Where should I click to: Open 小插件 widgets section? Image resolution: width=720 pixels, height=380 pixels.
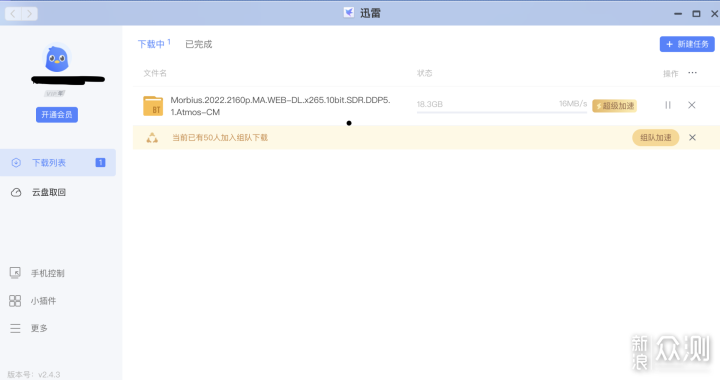pyautogui.click(x=33, y=301)
